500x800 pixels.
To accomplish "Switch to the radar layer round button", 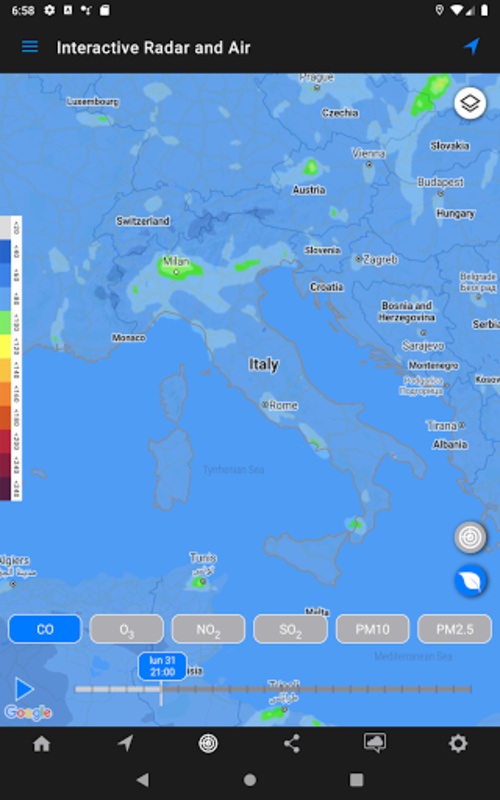I will tap(470, 537).
